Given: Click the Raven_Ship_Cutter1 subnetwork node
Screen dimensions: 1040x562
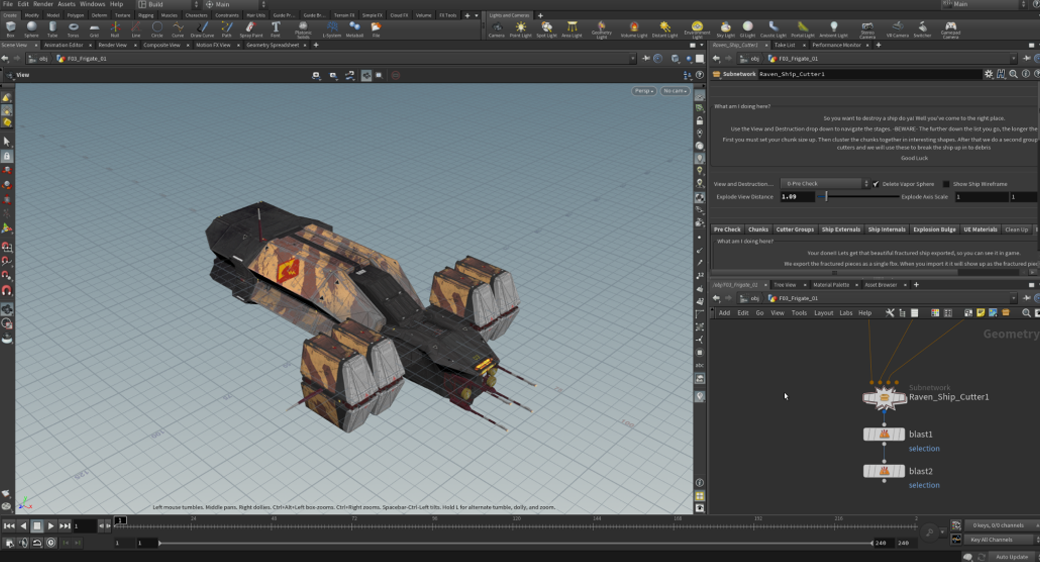Looking at the screenshot, I should click(x=885, y=399).
